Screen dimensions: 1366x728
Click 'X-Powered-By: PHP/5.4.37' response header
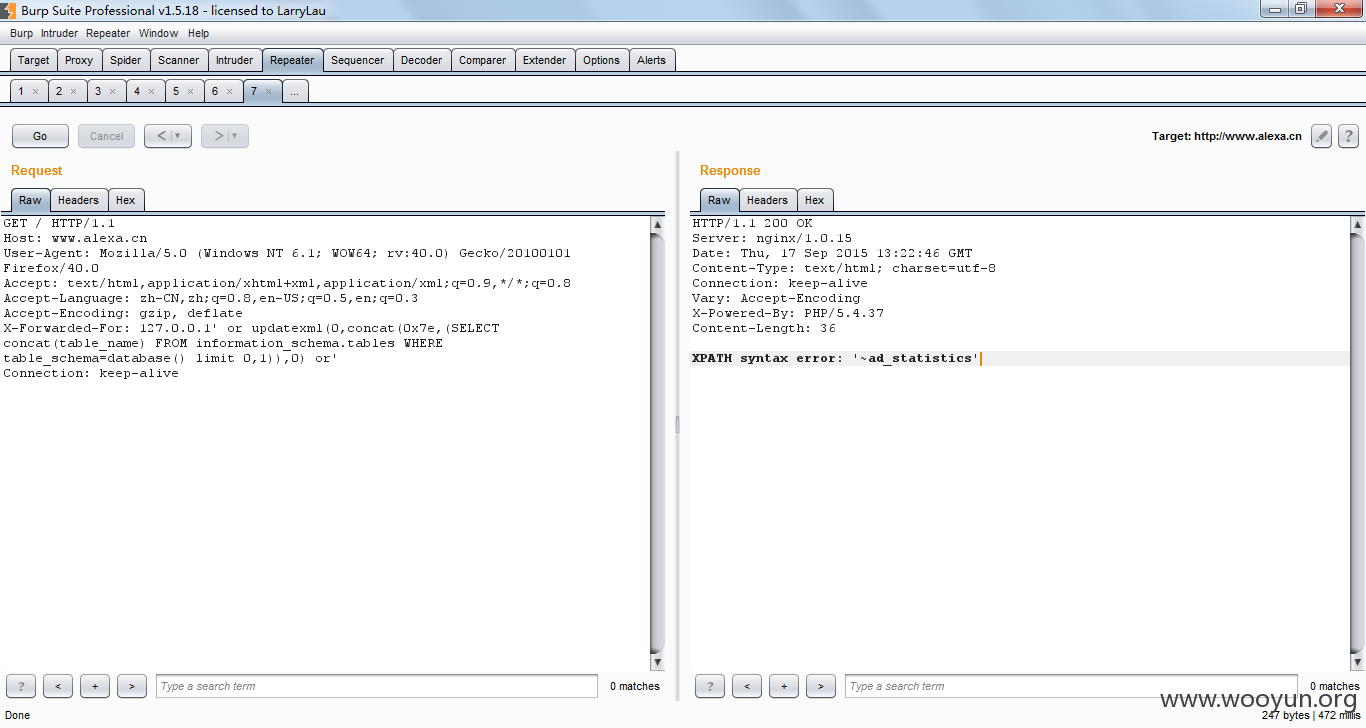tap(788, 313)
